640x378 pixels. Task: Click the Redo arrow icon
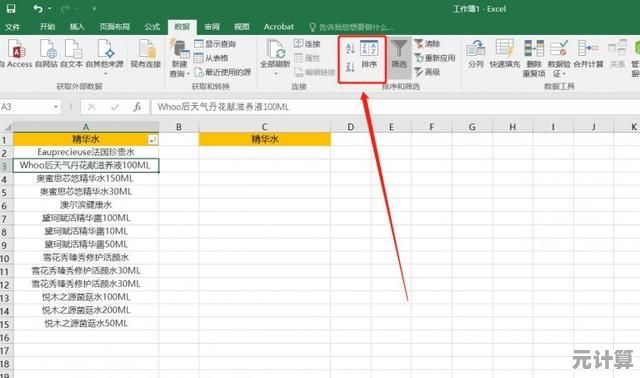65,9
